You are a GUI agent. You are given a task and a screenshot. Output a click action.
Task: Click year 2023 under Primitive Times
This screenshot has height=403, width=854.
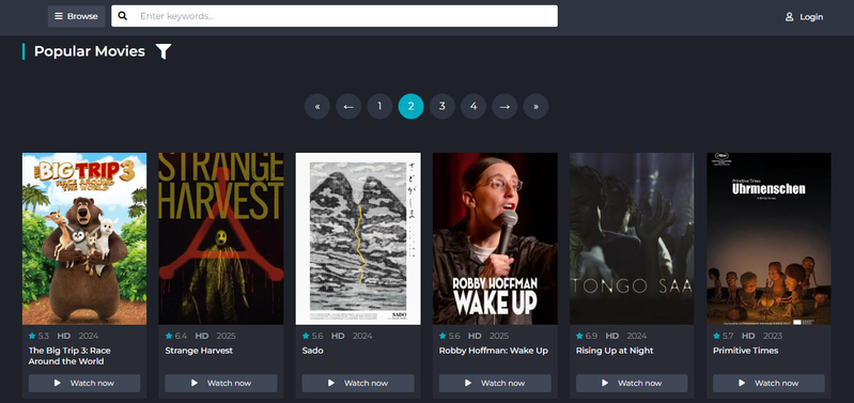(x=773, y=335)
